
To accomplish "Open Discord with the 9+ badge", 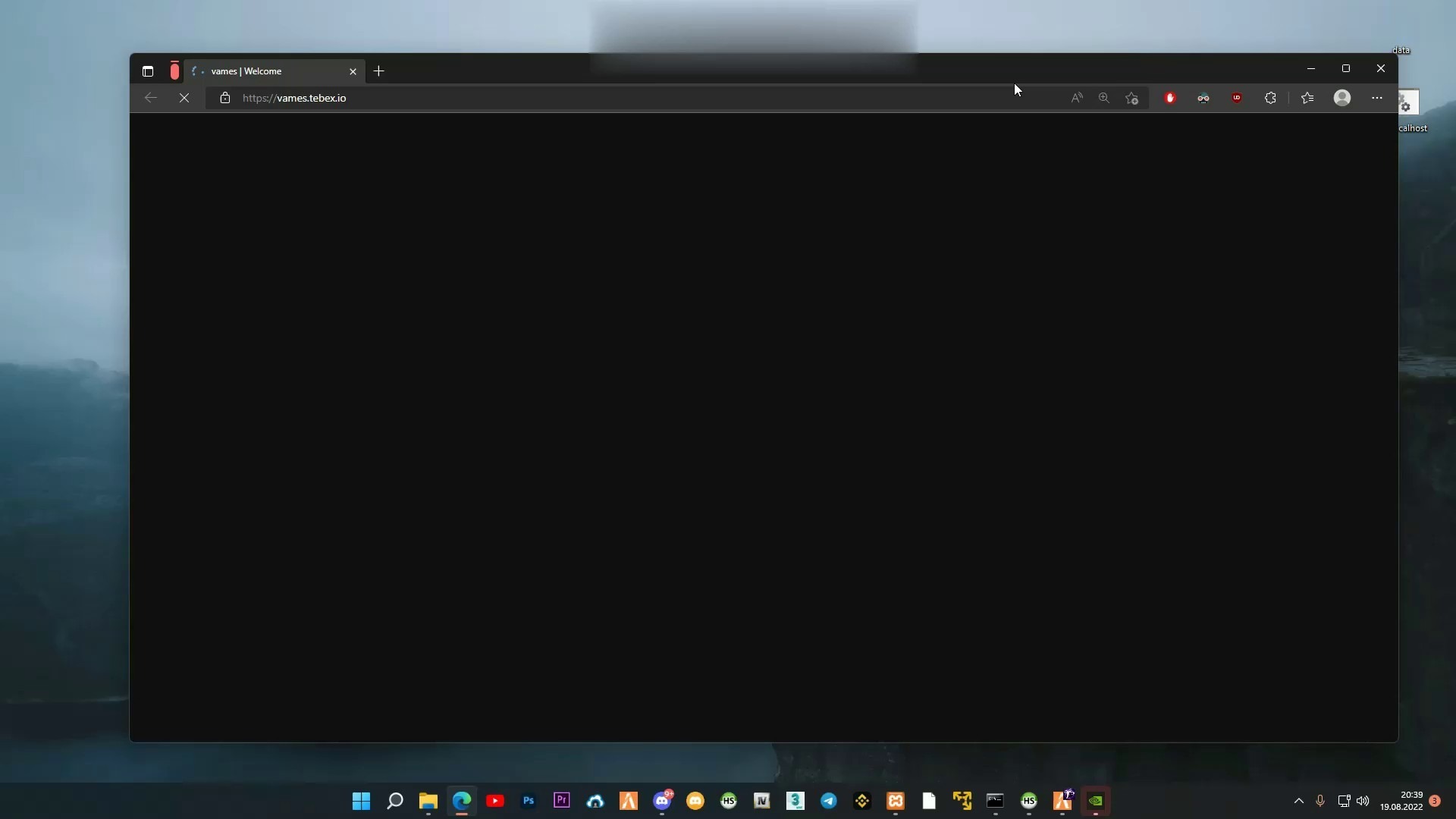I will click(x=663, y=801).
